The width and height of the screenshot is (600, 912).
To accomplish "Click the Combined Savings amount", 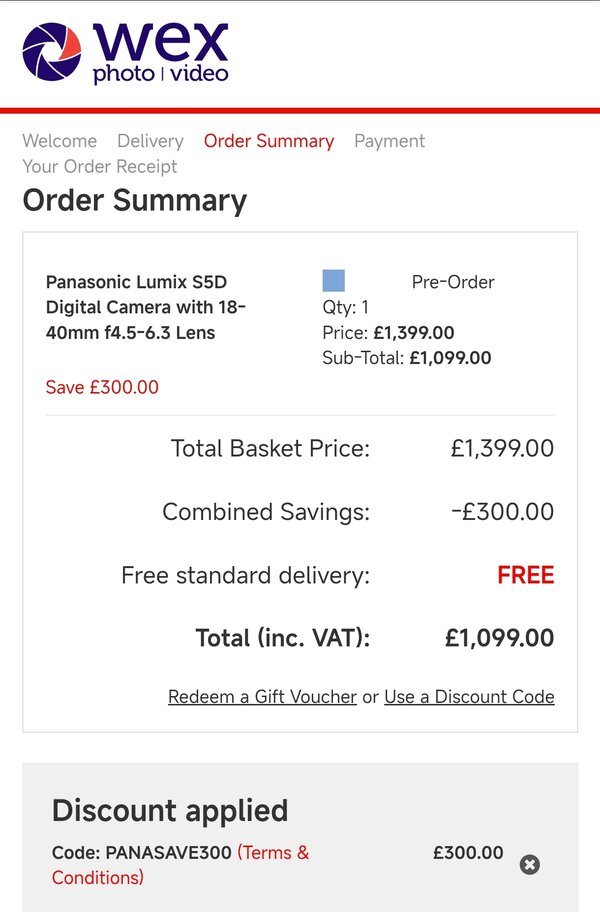I will tap(502, 512).
